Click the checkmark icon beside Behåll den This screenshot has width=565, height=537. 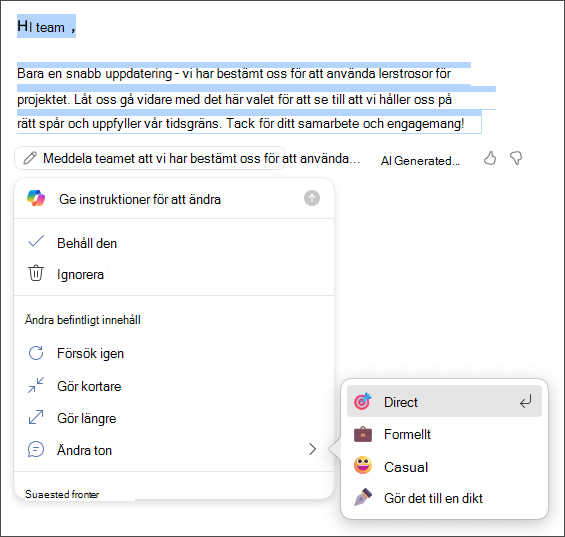(x=36, y=241)
